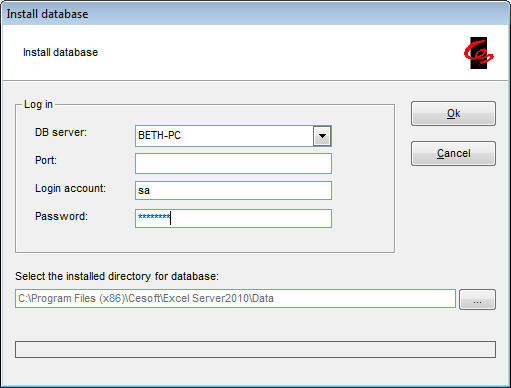This screenshot has width=511, height=388.
Task: Click into the Password field
Action: coord(233,218)
